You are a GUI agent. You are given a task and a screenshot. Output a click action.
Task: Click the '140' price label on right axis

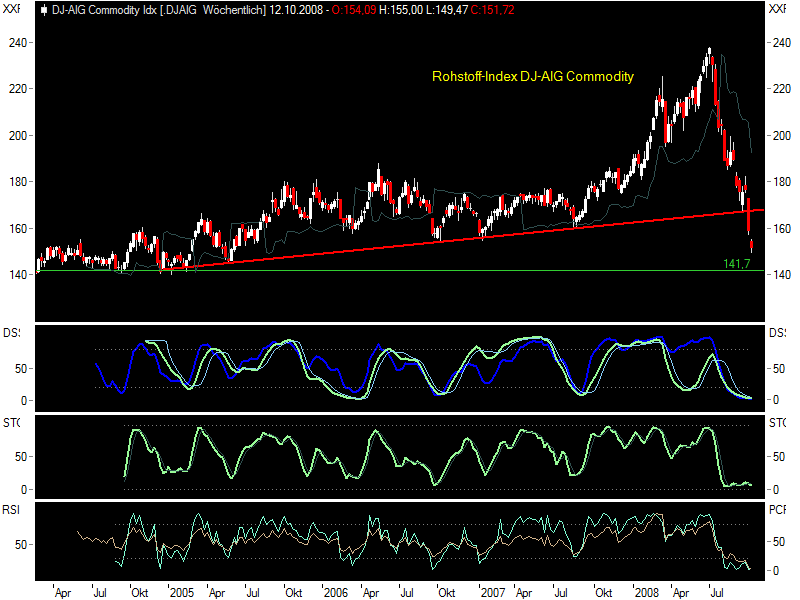781,274
